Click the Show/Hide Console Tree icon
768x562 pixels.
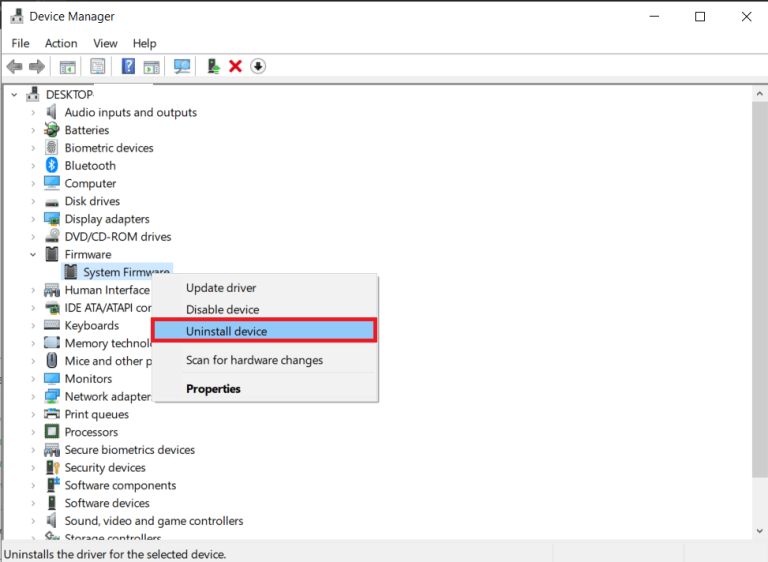pyautogui.click(x=68, y=66)
